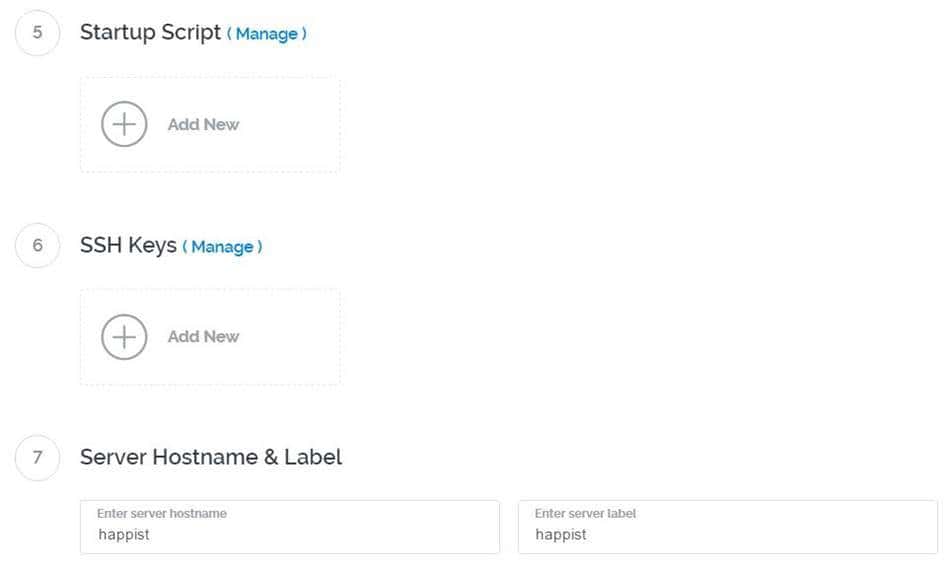
Task: Click the Server Hostname & Label heading
Action: click(211, 457)
